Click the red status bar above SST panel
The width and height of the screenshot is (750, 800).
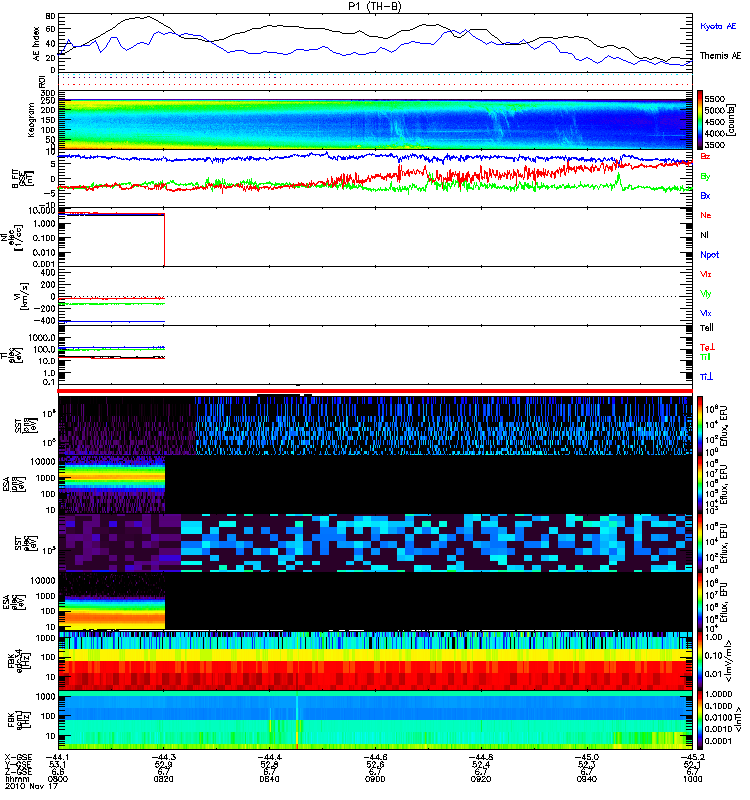coord(375,391)
